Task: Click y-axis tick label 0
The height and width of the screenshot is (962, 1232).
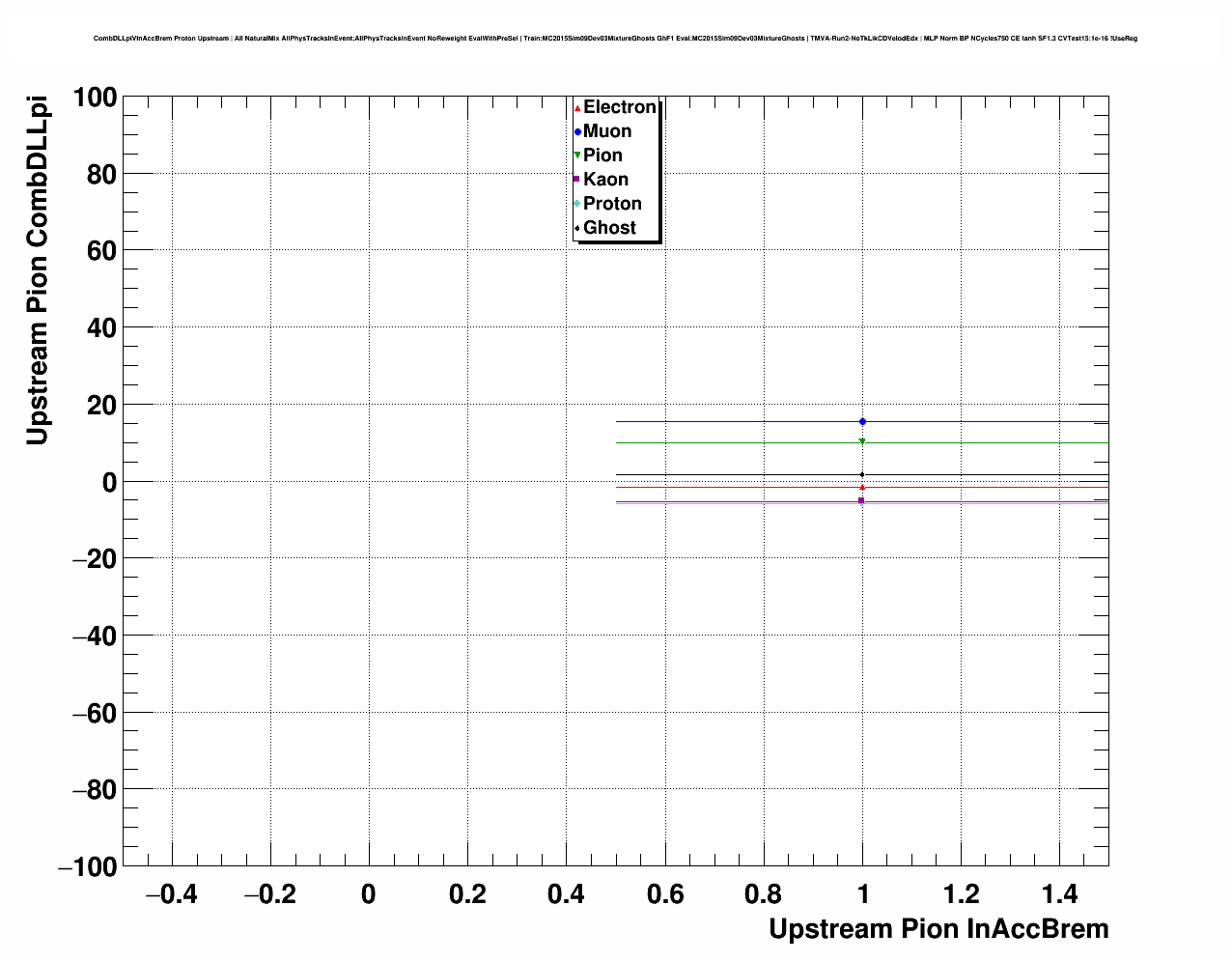Action: coord(109,482)
